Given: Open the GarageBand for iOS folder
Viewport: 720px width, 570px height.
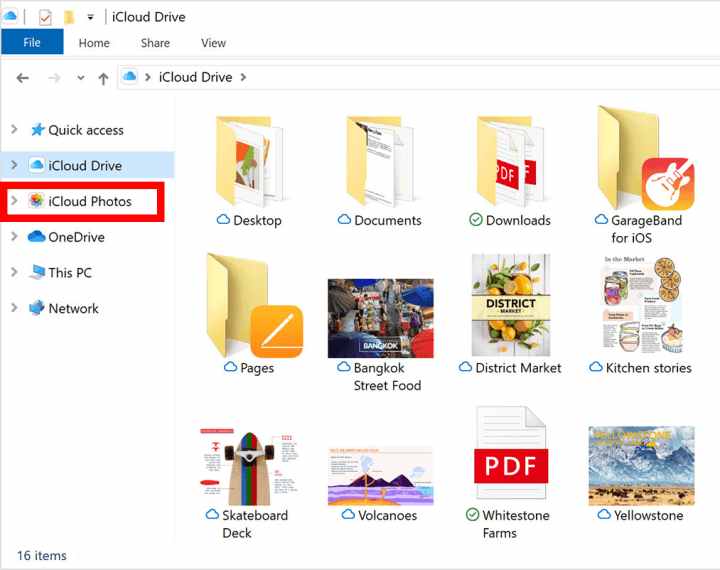Looking at the screenshot, I should (645, 158).
